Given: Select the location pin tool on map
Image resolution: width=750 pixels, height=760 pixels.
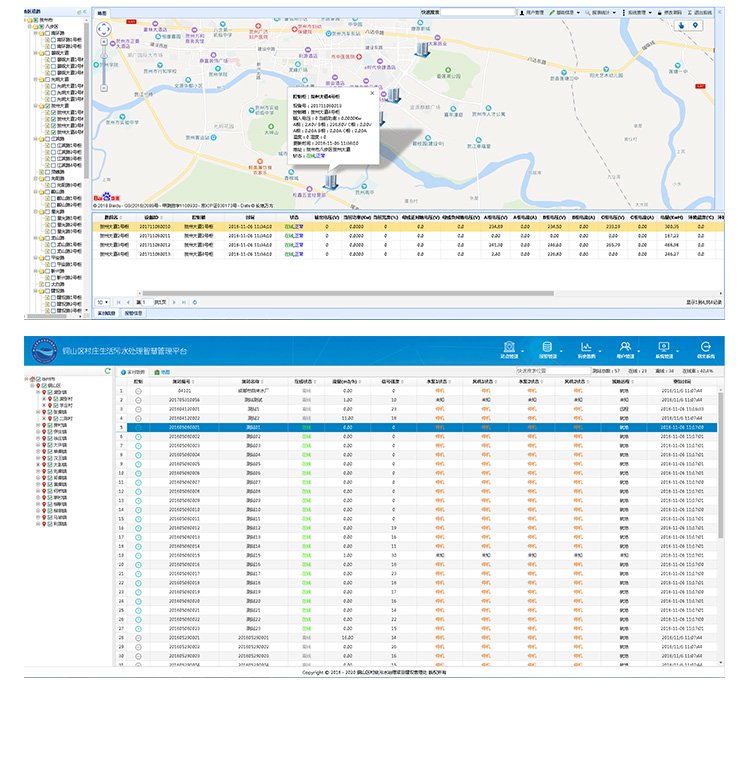Looking at the screenshot, I should pyautogui.click(x=695, y=25).
